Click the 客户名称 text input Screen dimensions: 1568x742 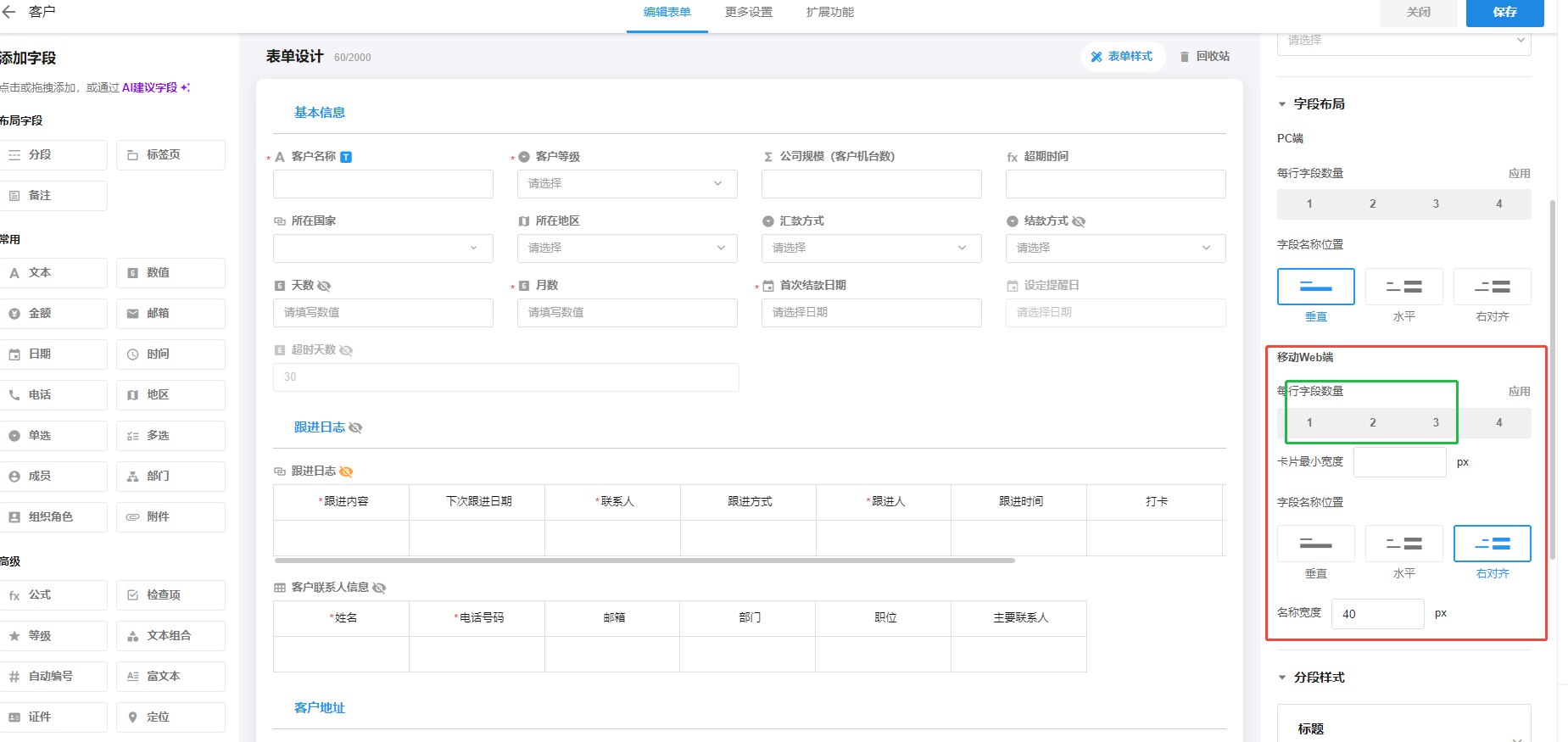pos(383,184)
